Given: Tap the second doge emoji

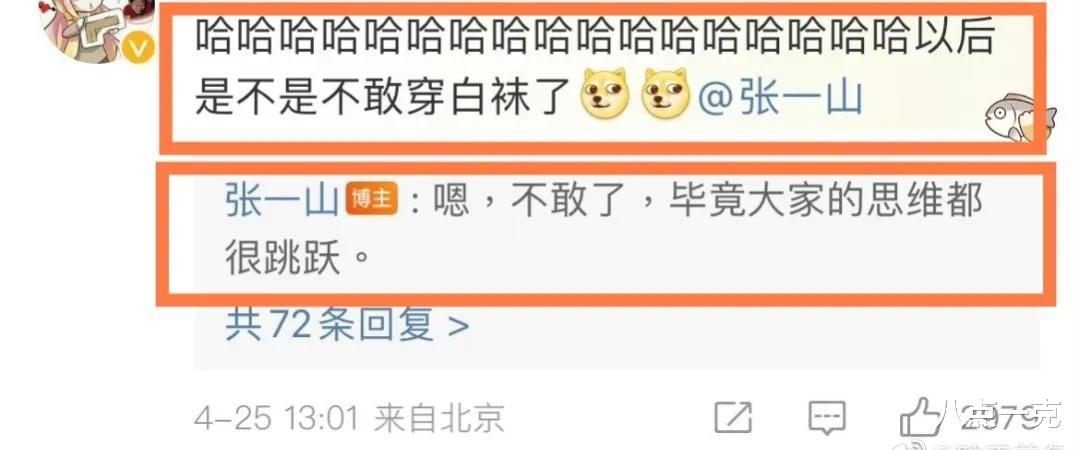Looking at the screenshot, I should [665, 93].
